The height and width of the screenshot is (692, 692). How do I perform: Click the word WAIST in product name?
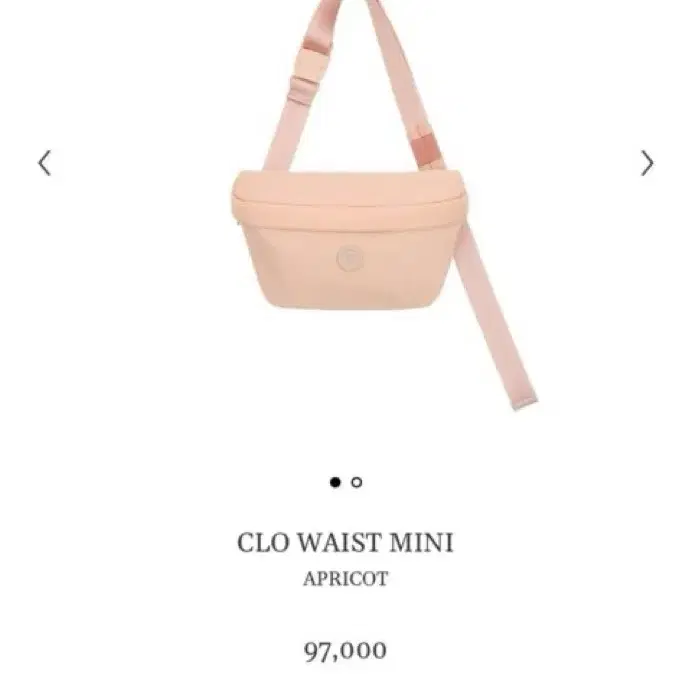click(x=339, y=542)
